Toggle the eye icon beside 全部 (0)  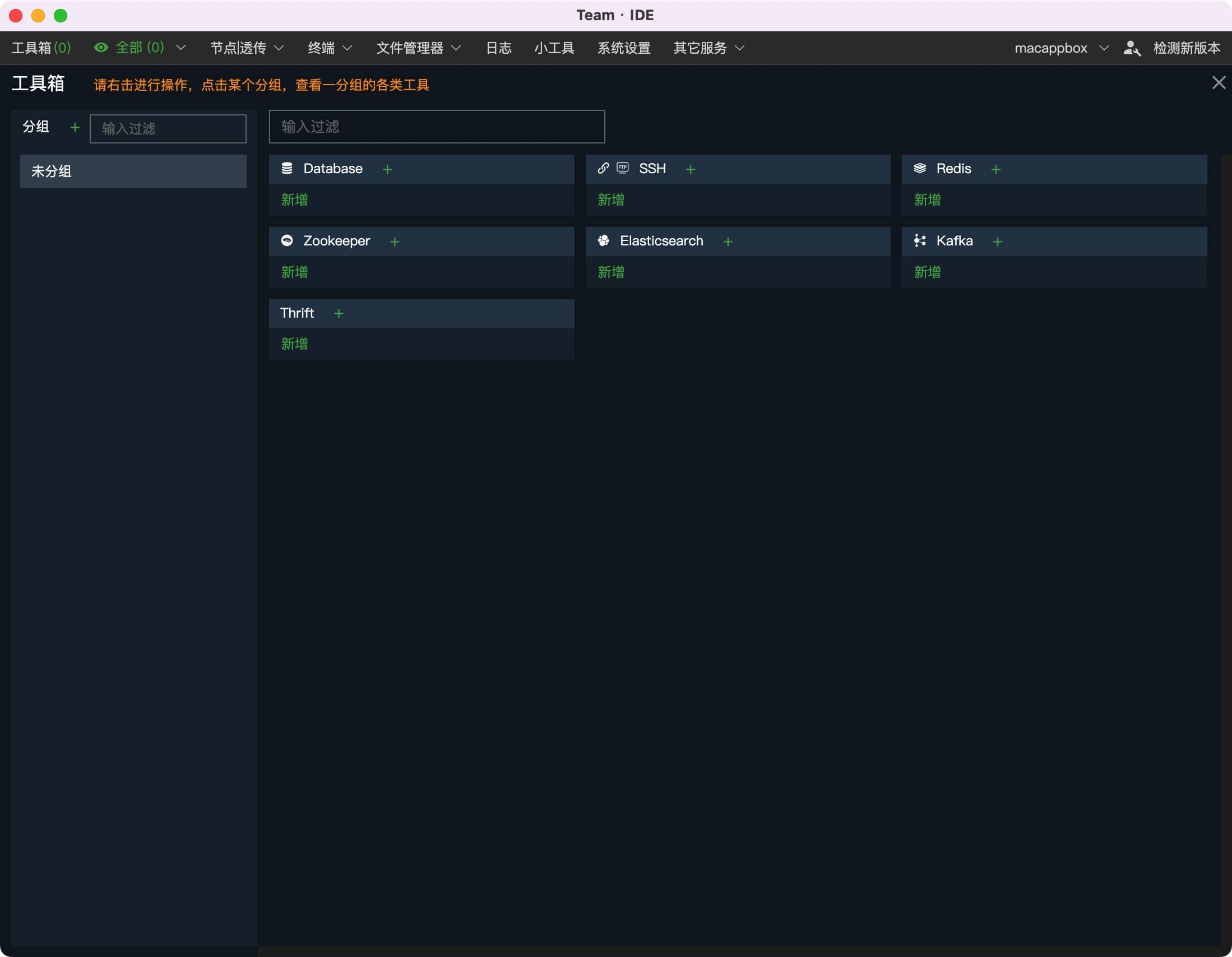point(101,48)
